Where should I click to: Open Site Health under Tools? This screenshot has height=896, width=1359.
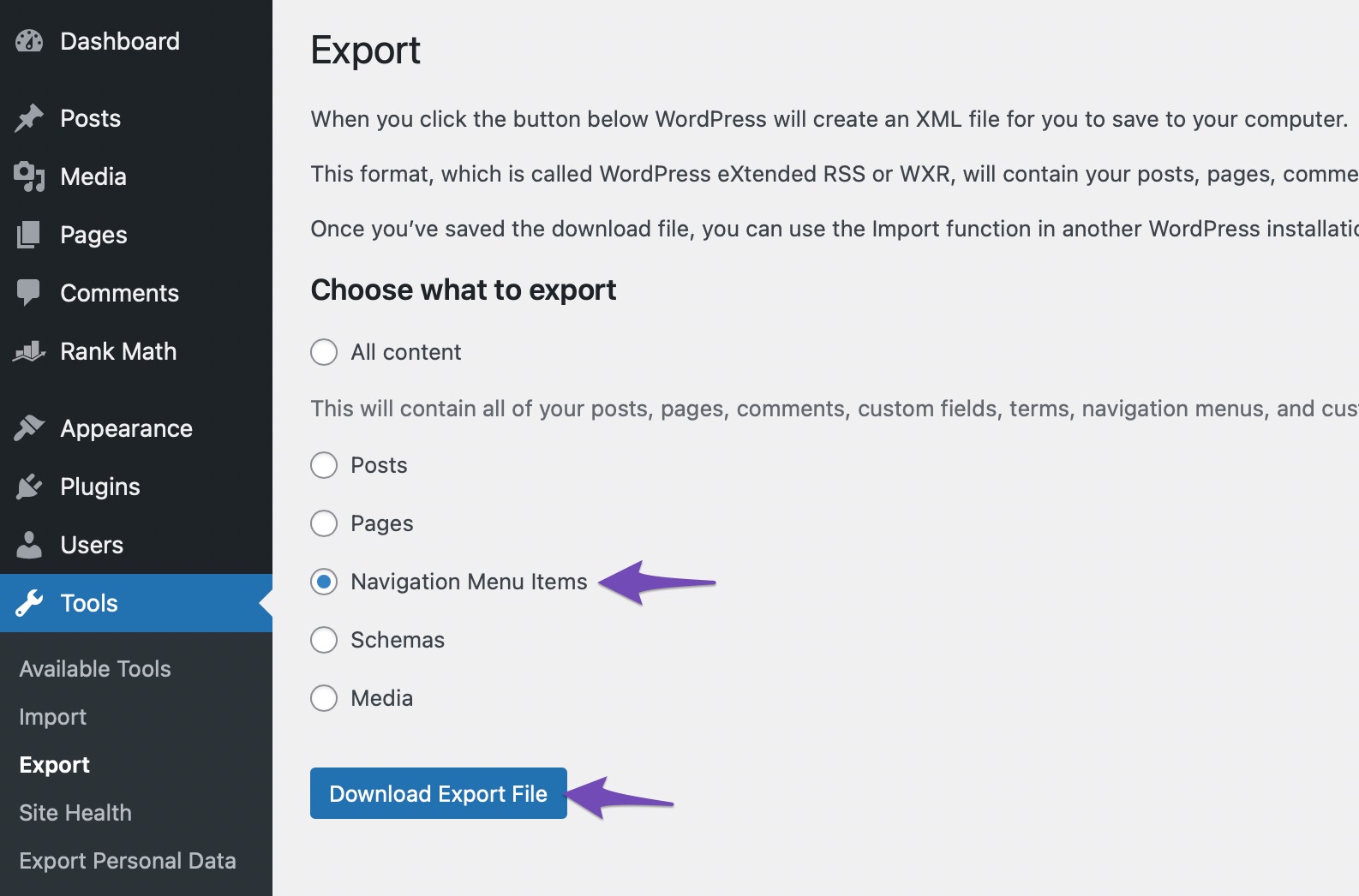tap(75, 813)
